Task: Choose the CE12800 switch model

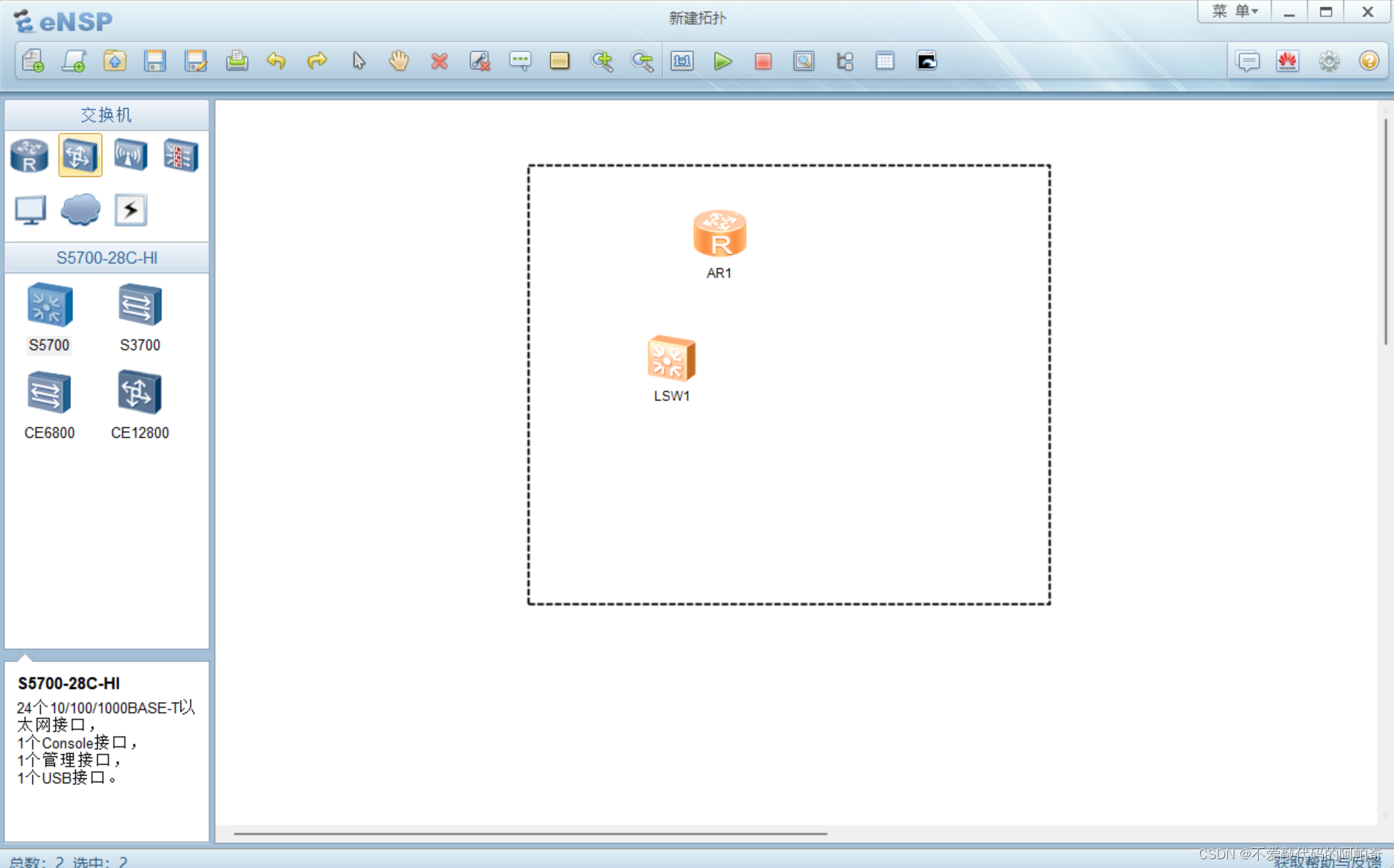Action: (140, 404)
